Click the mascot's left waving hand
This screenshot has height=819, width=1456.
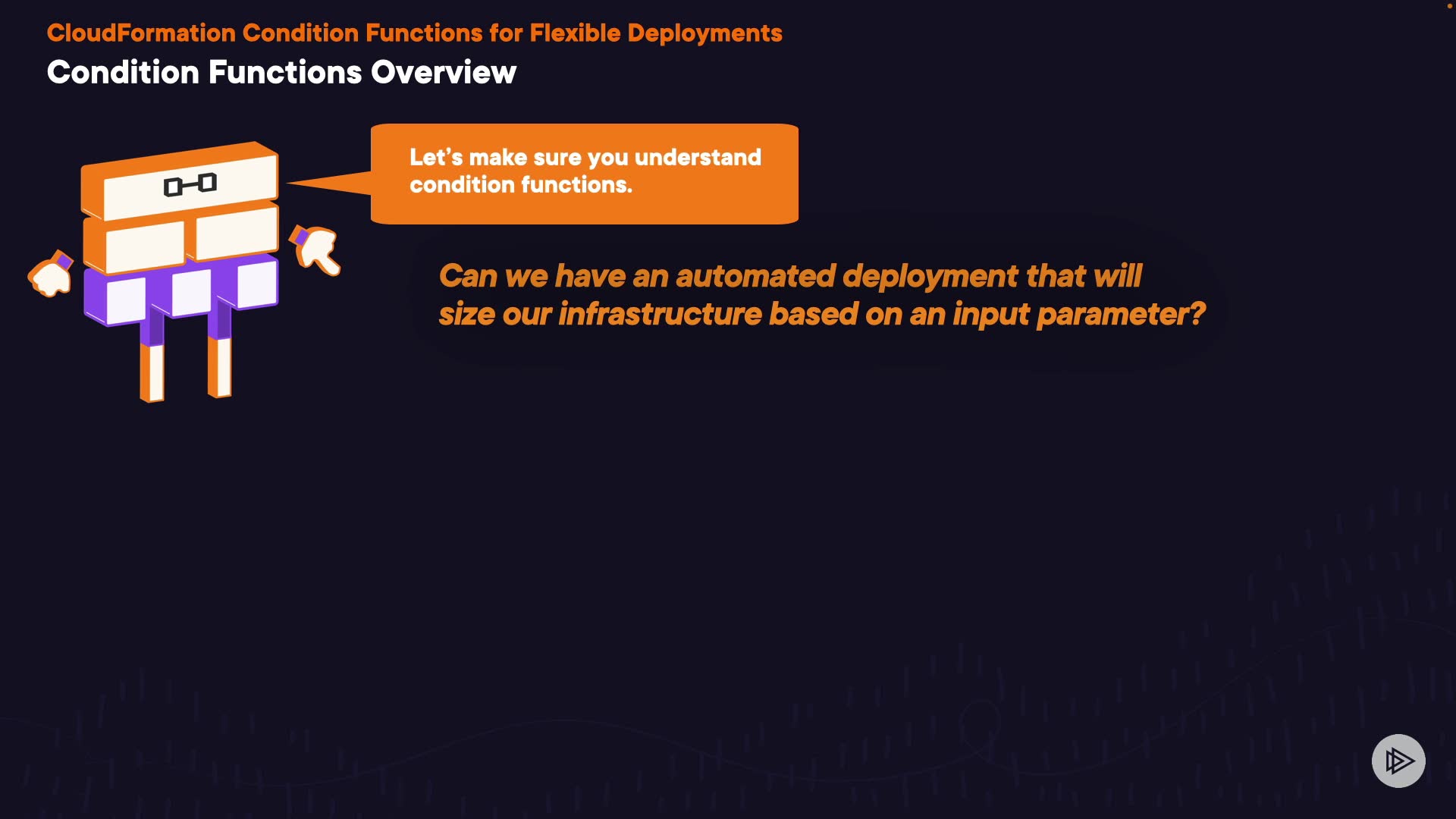click(51, 276)
